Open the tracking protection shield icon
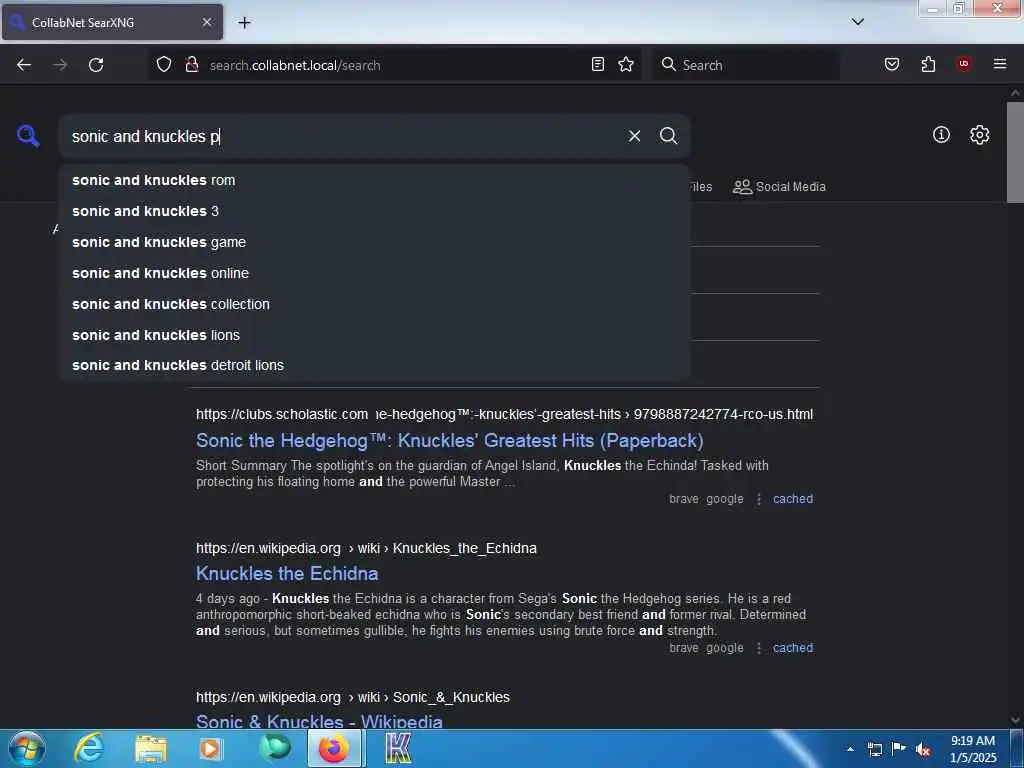This screenshot has height=768, width=1024. (164, 65)
